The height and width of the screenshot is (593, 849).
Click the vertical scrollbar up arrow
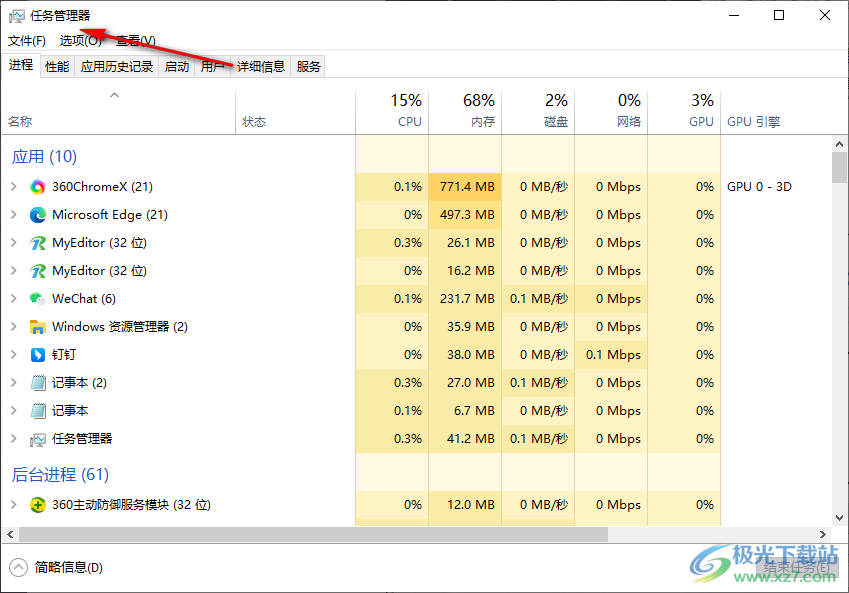(x=840, y=144)
